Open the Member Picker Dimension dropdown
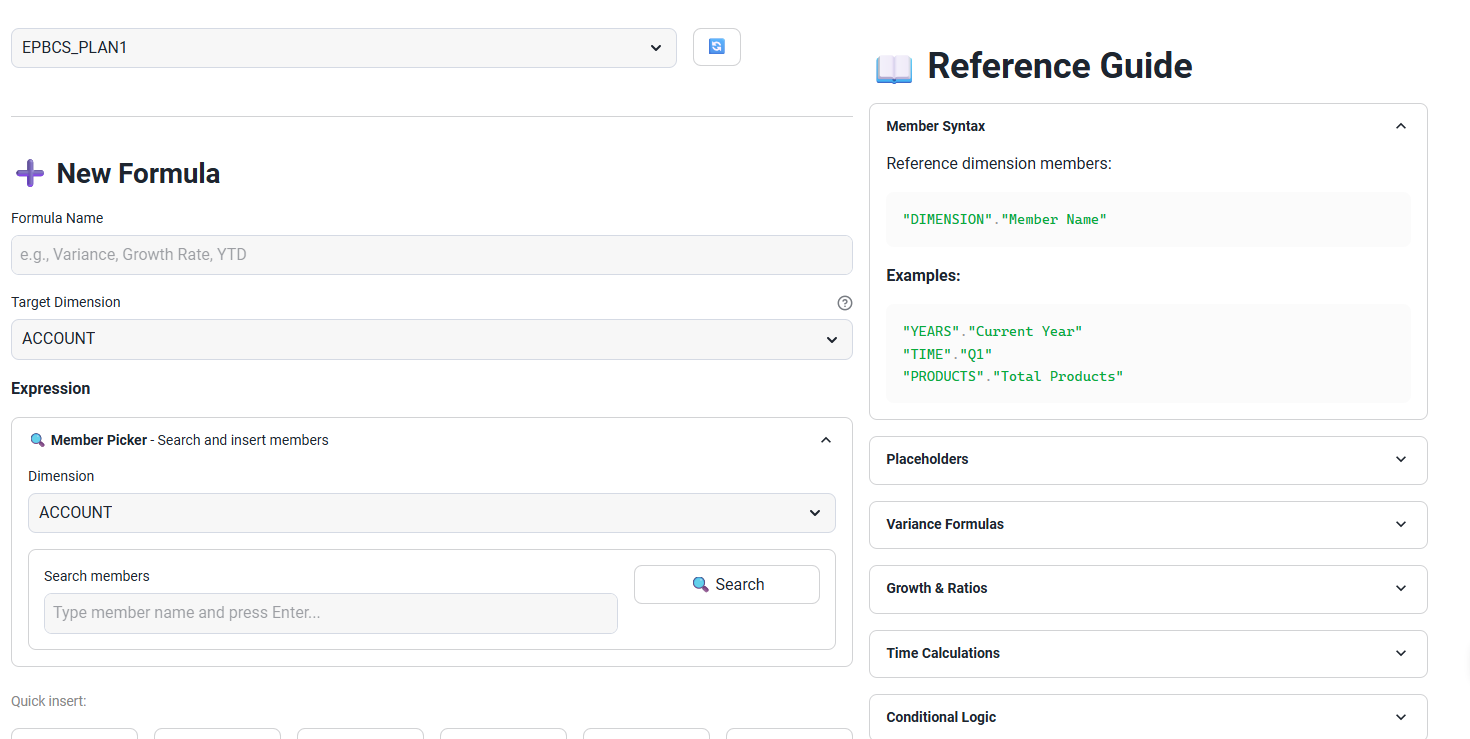 (431, 512)
